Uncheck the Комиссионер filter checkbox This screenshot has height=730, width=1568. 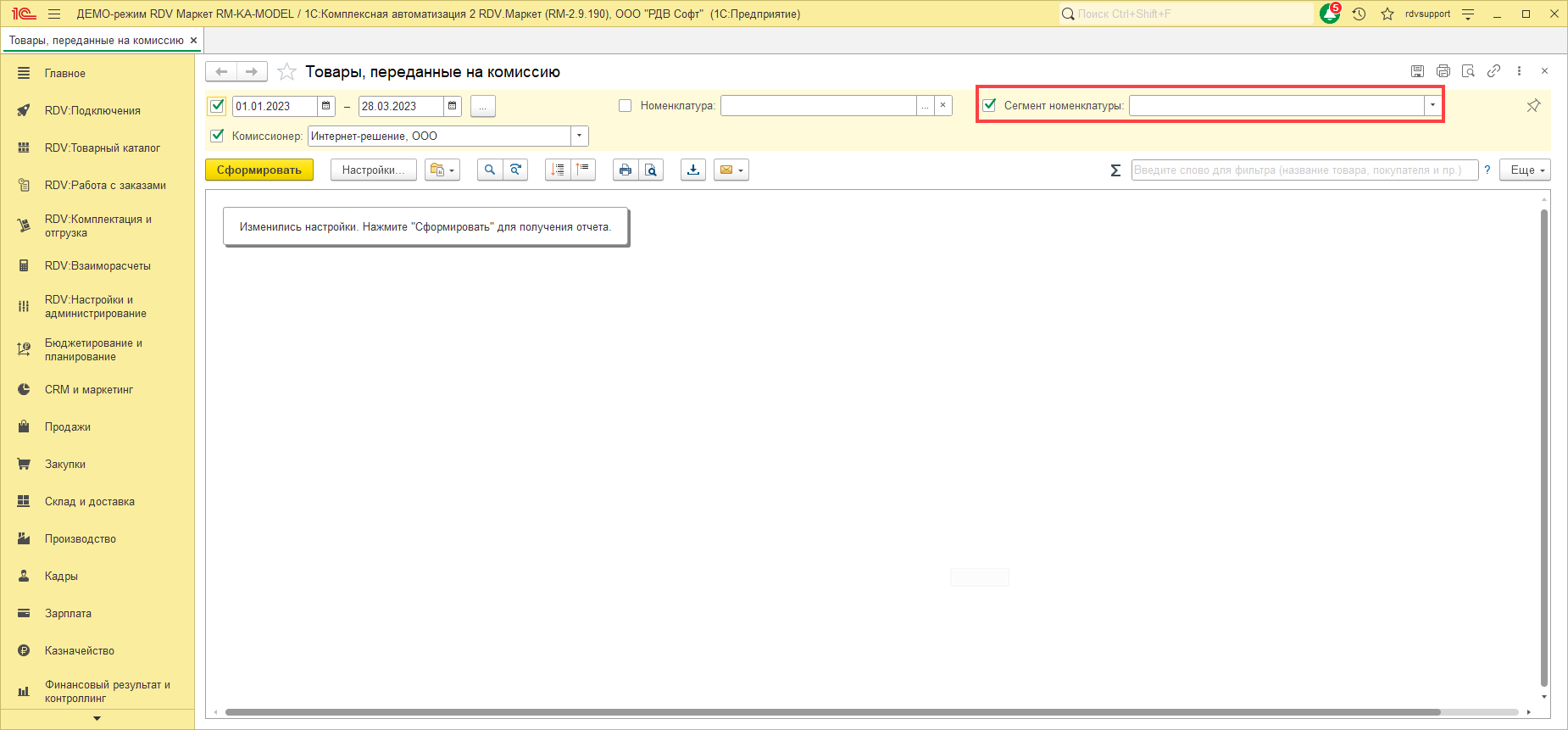(x=218, y=136)
